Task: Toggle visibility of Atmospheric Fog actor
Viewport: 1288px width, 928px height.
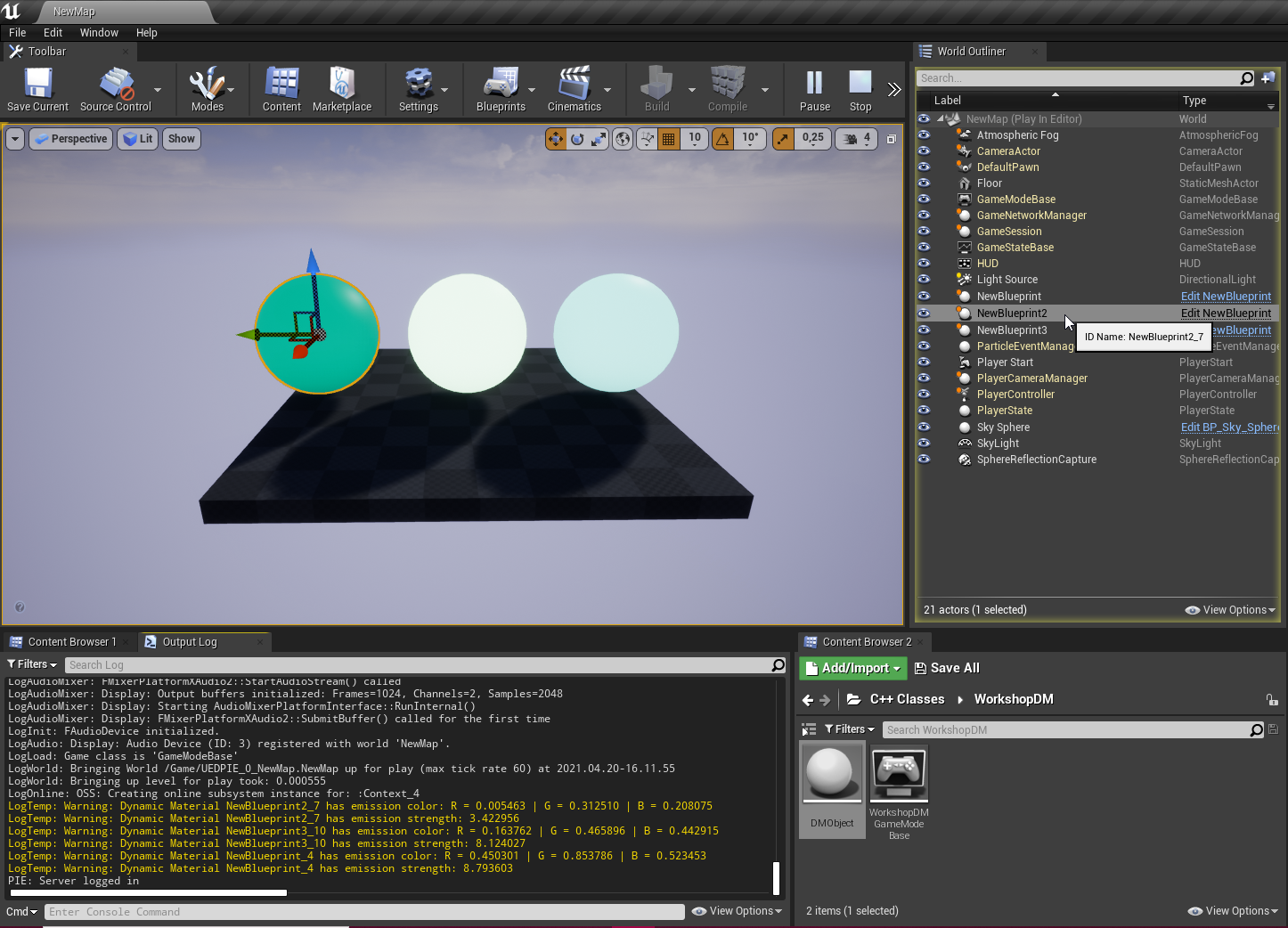Action: (x=924, y=135)
